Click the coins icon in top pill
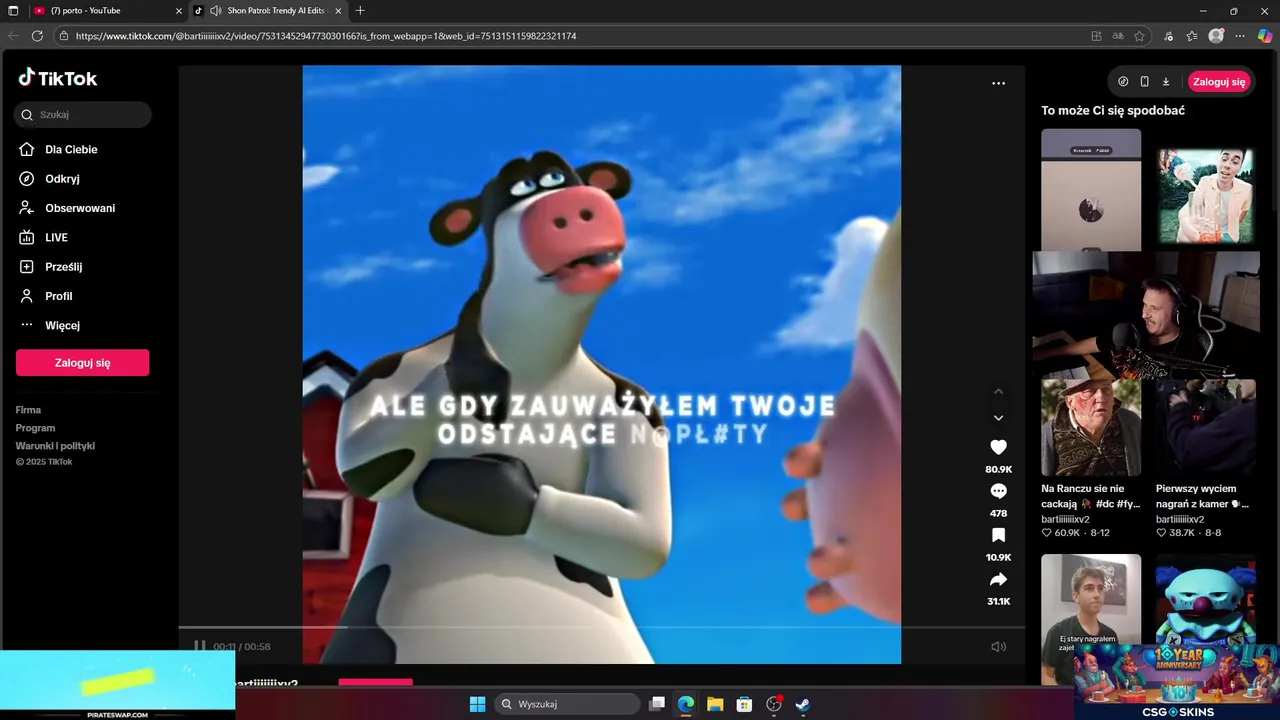The height and width of the screenshot is (720, 1280). pos(1123,82)
